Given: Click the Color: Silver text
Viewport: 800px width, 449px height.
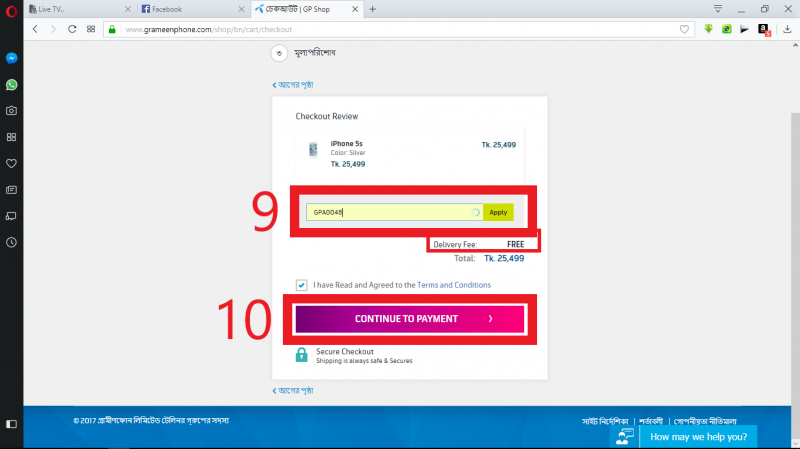Looking at the screenshot, I should (348, 153).
